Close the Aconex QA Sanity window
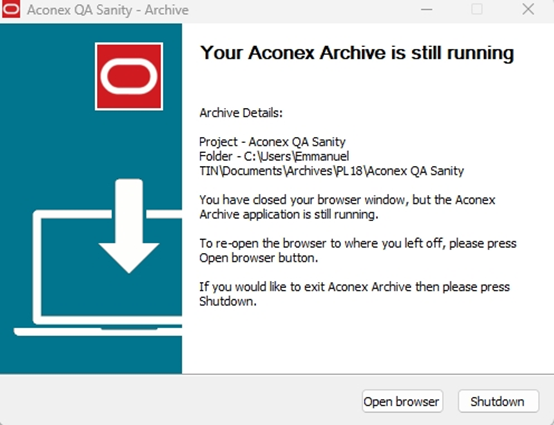Screen dimensions: 554x425 pyautogui.click(x=528, y=9)
